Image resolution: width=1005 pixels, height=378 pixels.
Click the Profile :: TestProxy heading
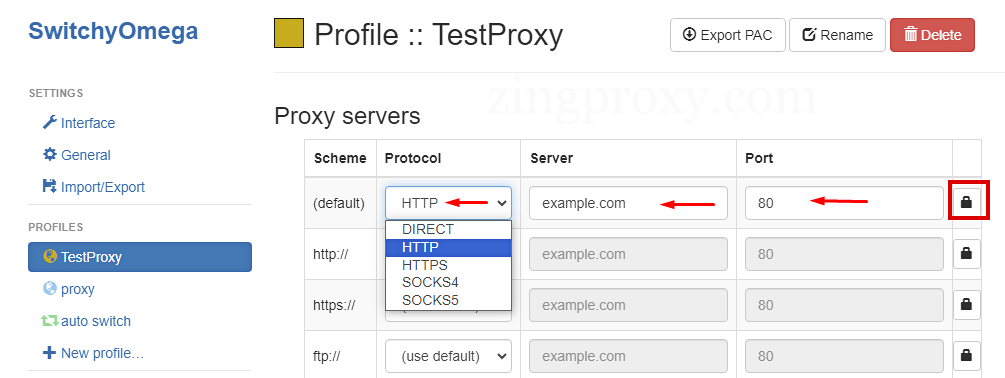pos(438,35)
